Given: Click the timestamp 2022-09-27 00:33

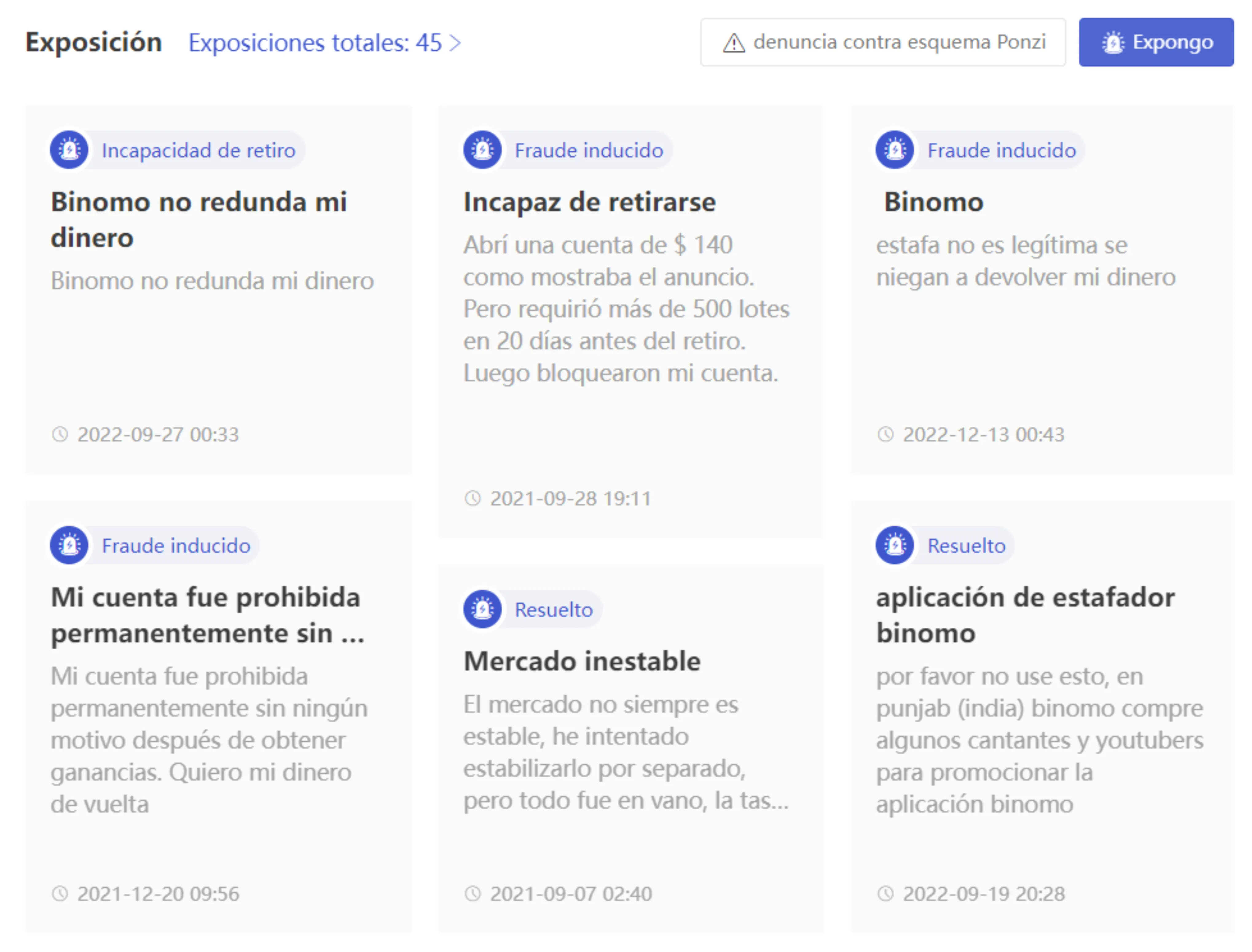Looking at the screenshot, I should [158, 435].
